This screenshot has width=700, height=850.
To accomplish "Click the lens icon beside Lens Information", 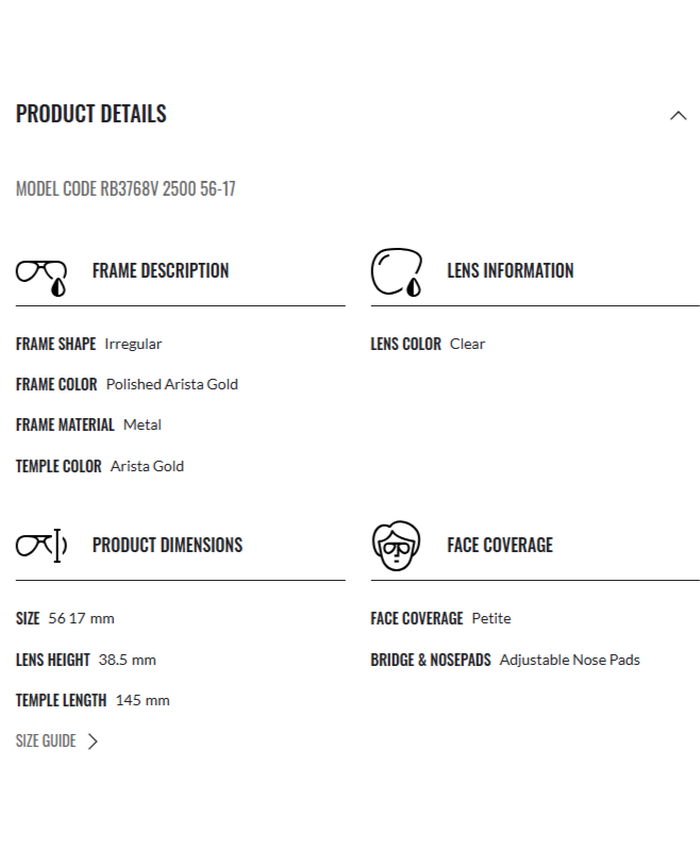I will (x=396, y=272).
